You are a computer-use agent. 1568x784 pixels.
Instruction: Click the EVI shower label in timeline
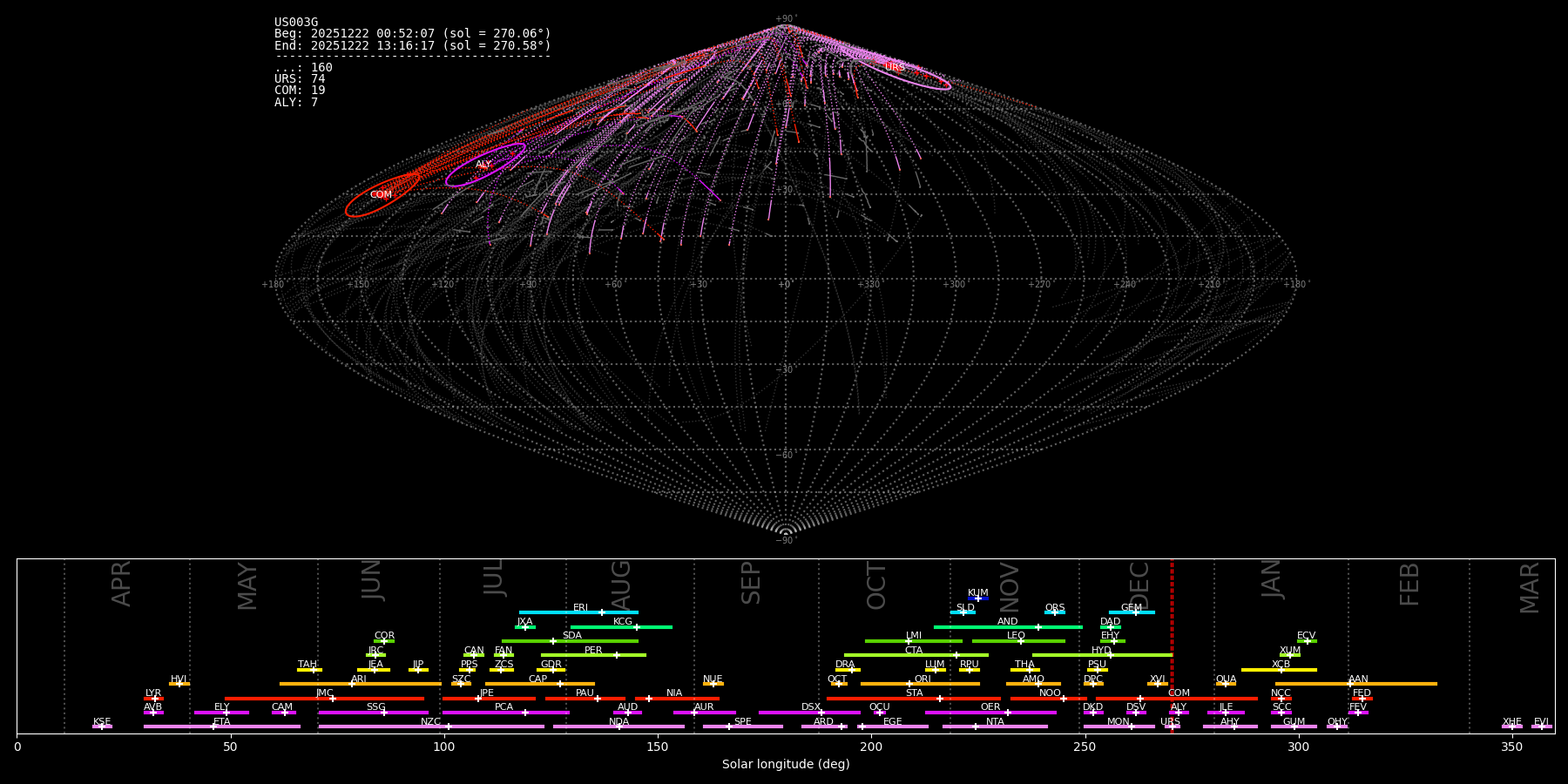pos(1541,722)
